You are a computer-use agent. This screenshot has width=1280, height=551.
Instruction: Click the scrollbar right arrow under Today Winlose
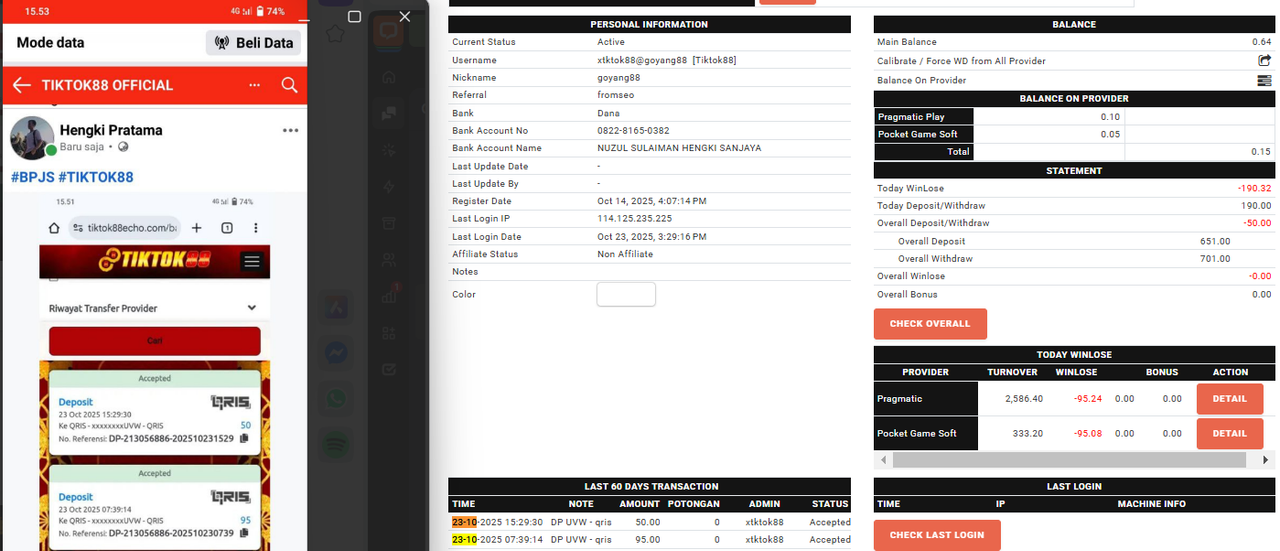click(x=1267, y=460)
